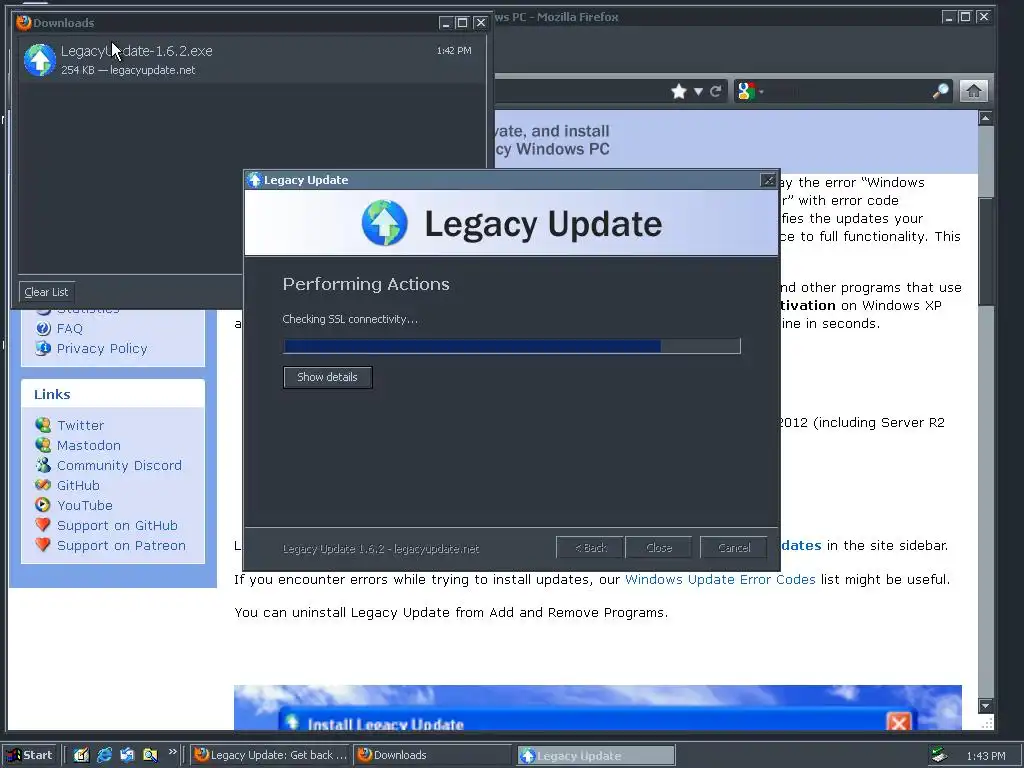
Task: Expand the quick launch overflow chevron
Action: tap(172, 752)
